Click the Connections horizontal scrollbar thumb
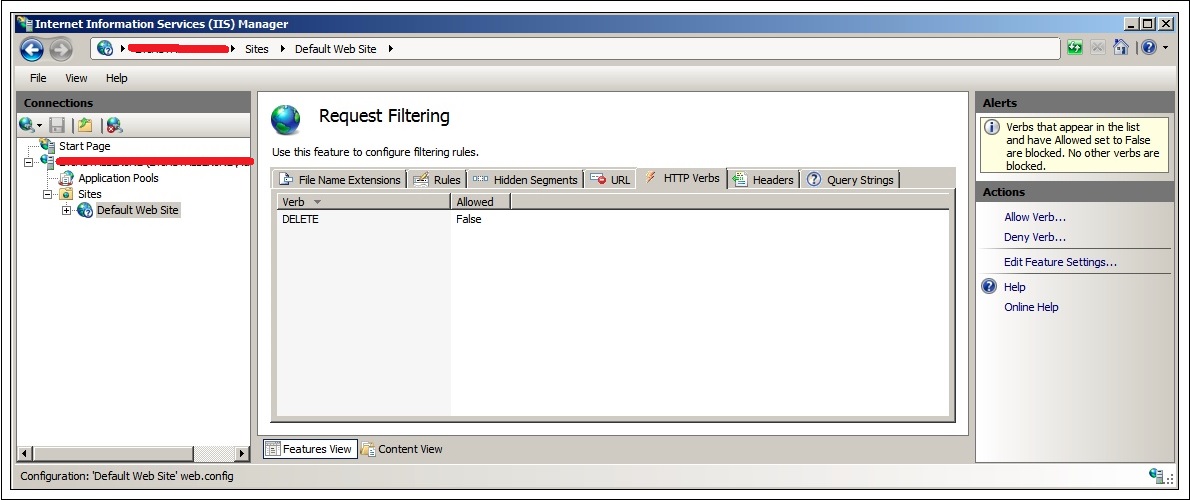The height and width of the screenshot is (500, 1190). (x=112, y=454)
